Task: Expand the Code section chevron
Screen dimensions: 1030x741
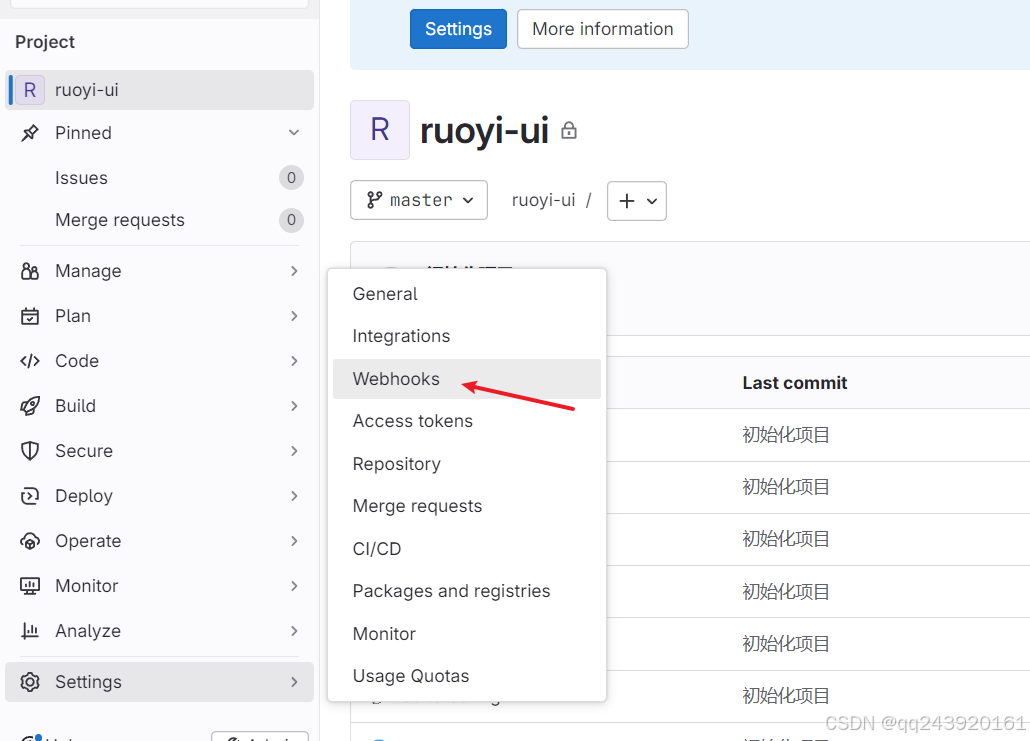Action: click(294, 361)
